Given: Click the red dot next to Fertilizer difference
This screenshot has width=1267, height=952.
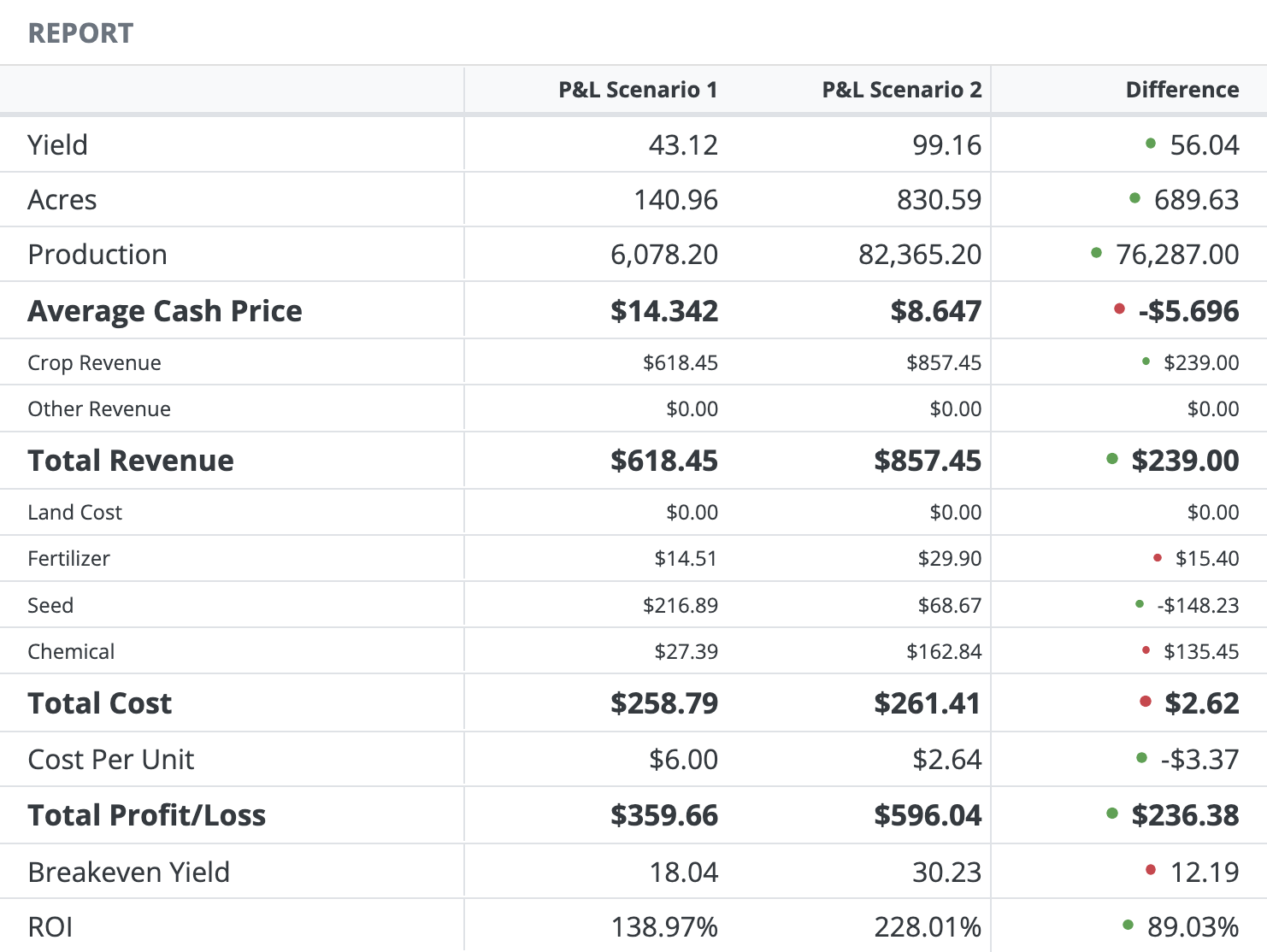Looking at the screenshot, I should coord(1158,556).
